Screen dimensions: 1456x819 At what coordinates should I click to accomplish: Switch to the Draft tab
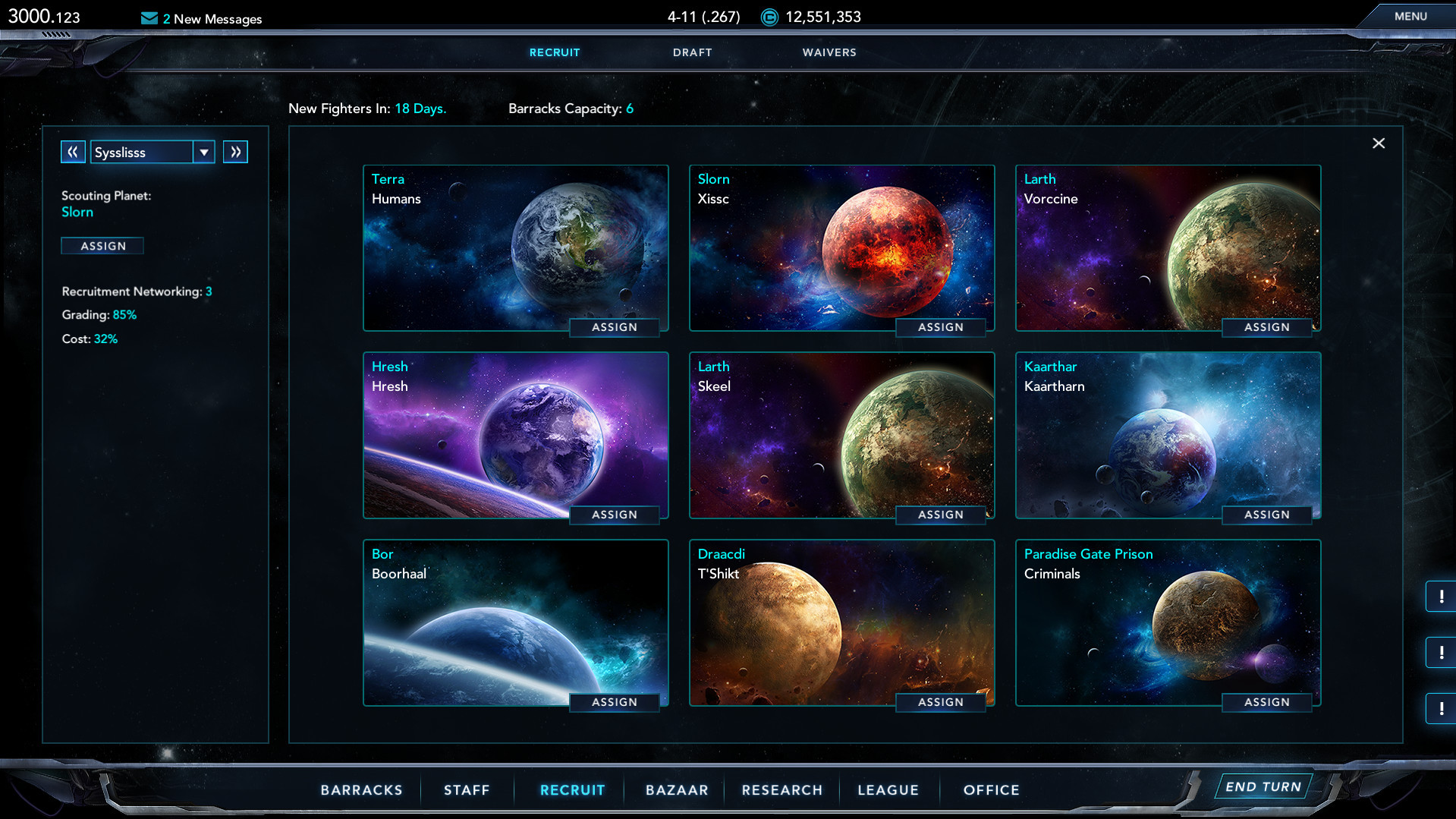[x=692, y=52]
